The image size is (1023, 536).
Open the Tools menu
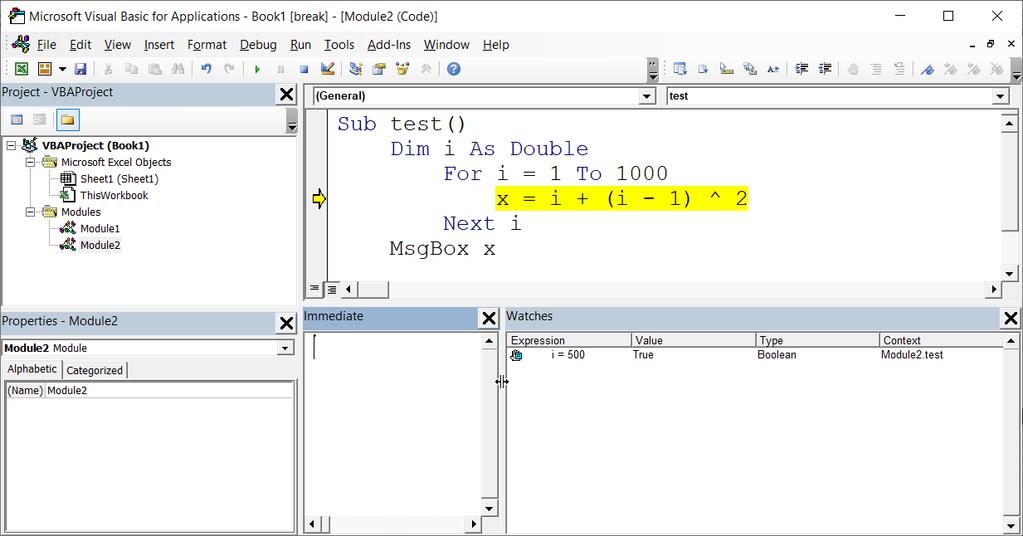[x=339, y=45]
